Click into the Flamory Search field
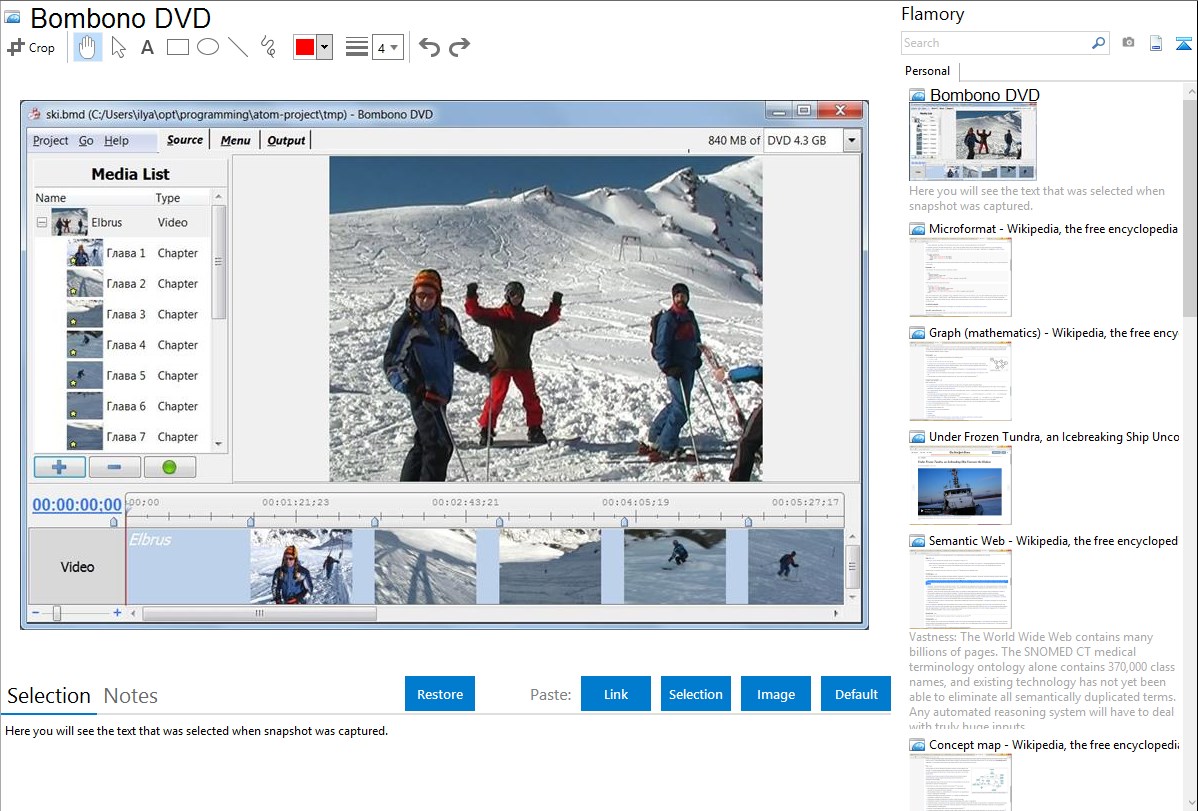Image resolution: width=1198 pixels, height=811 pixels. click(x=995, y=43)
